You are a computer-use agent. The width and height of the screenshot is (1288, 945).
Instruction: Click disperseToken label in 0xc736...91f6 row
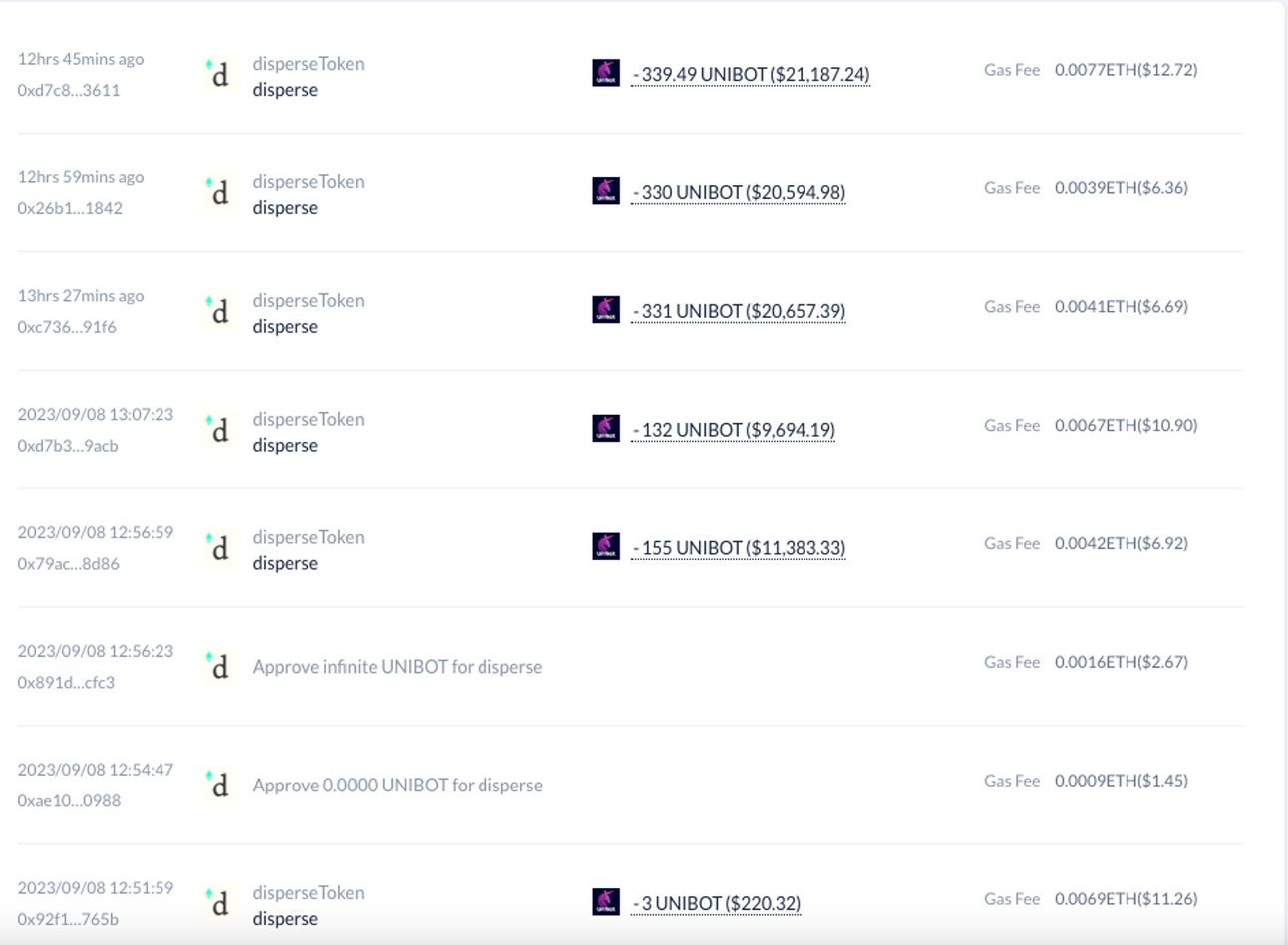coord(308,301)
